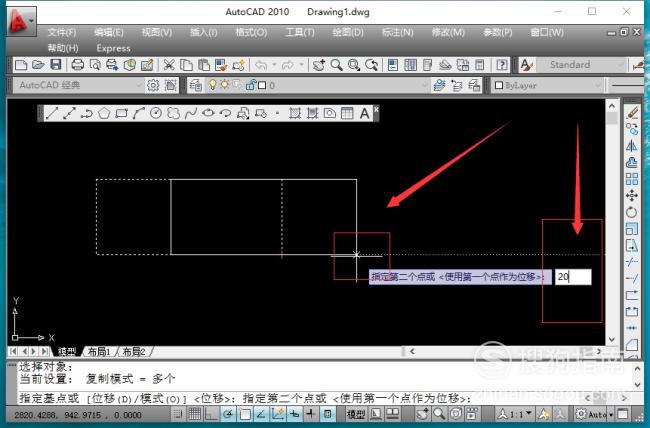Select the Line tool in draw toolbar
Screen dimensions: 650x428
pyautogui.click(x=51, y=113)
